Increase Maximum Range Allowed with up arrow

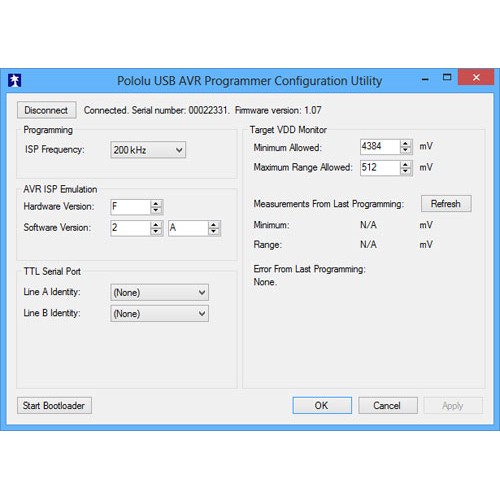coord(405,164)
